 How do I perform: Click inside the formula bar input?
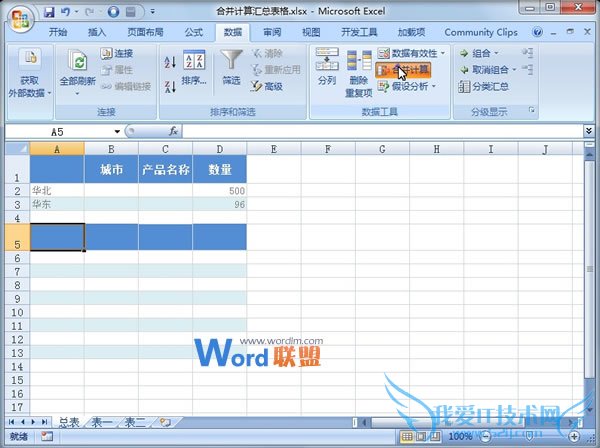383,131
